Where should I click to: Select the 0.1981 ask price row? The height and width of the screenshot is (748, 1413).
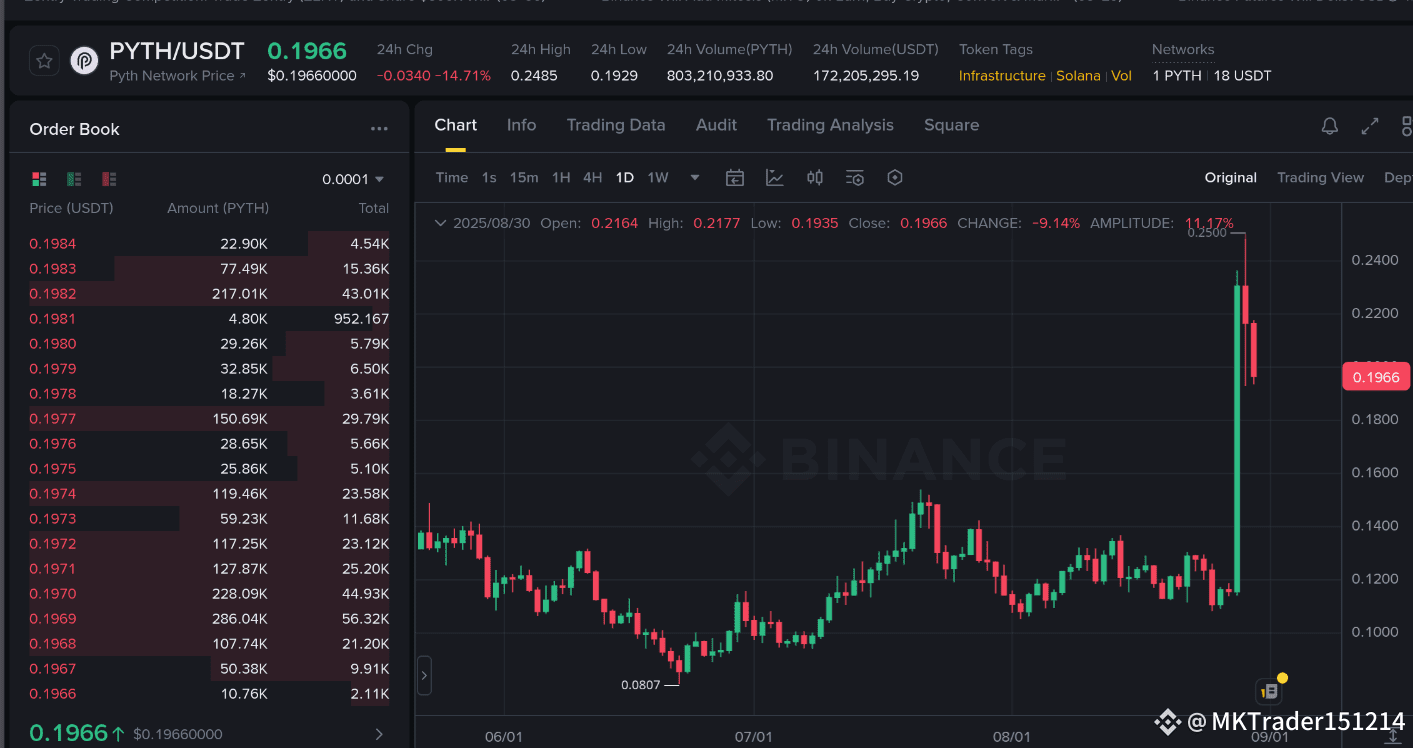point(209,319)
